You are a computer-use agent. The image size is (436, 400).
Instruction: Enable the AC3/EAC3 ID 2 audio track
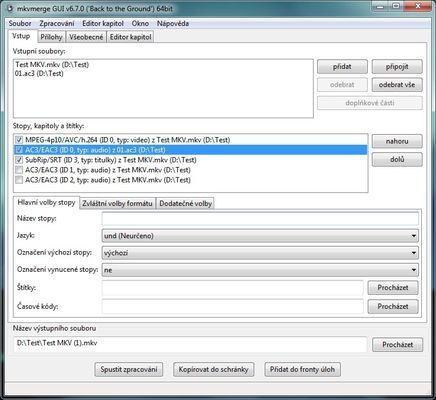pos(19,180)
